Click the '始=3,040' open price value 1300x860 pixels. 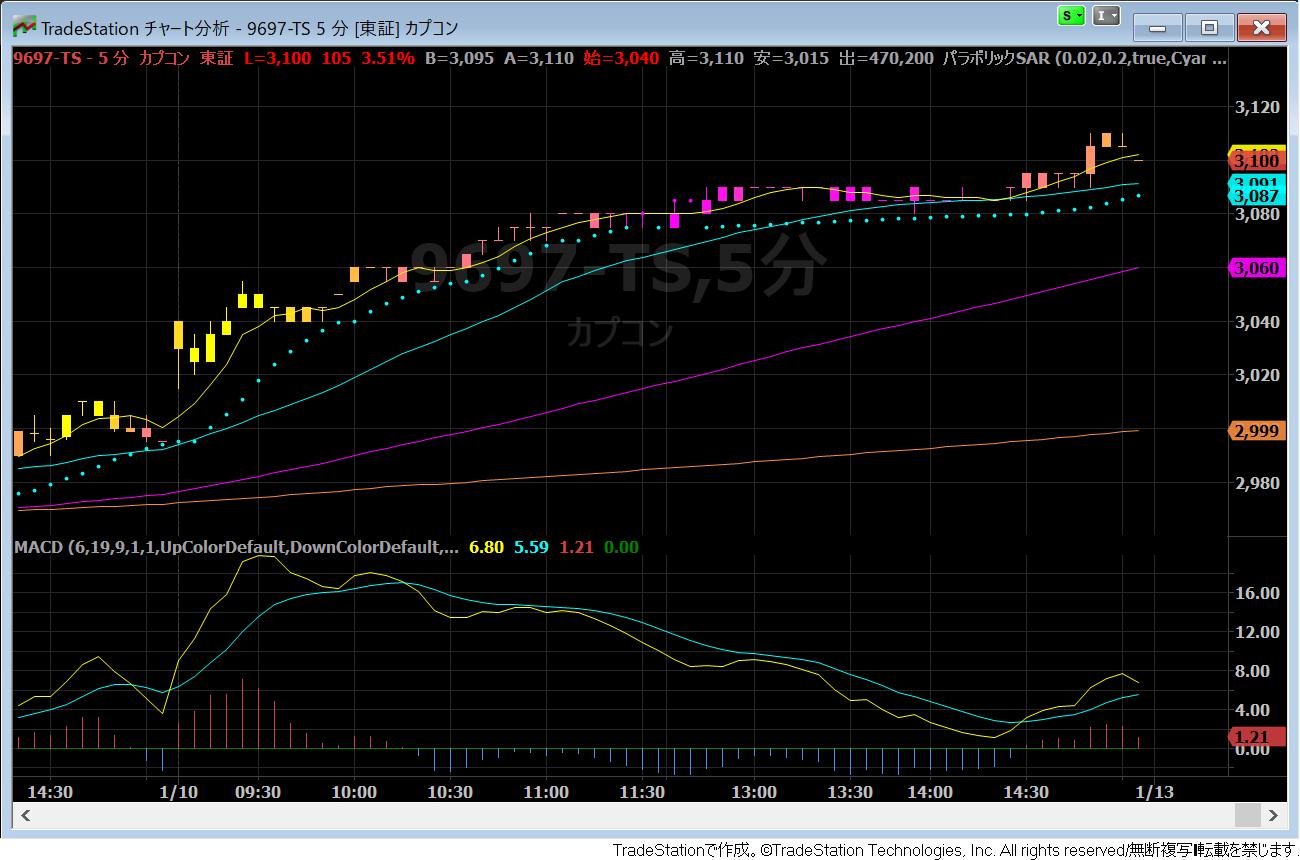[x=621, y=58]
